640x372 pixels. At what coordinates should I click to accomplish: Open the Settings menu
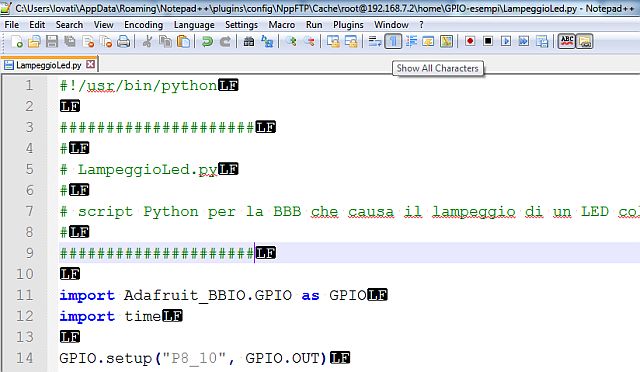pyautogui.click(x=241, y=25)
